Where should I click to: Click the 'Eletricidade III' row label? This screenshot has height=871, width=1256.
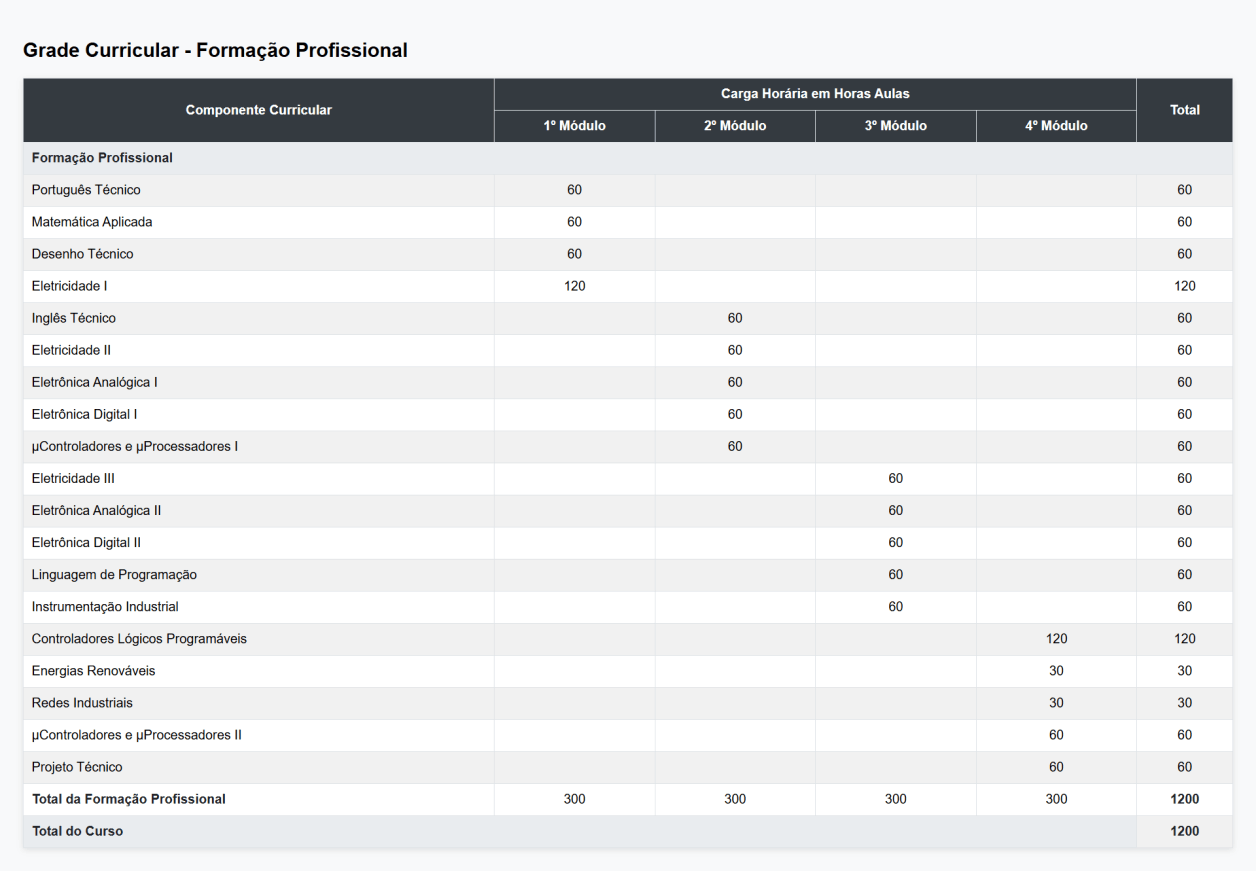tap(74, 478)
